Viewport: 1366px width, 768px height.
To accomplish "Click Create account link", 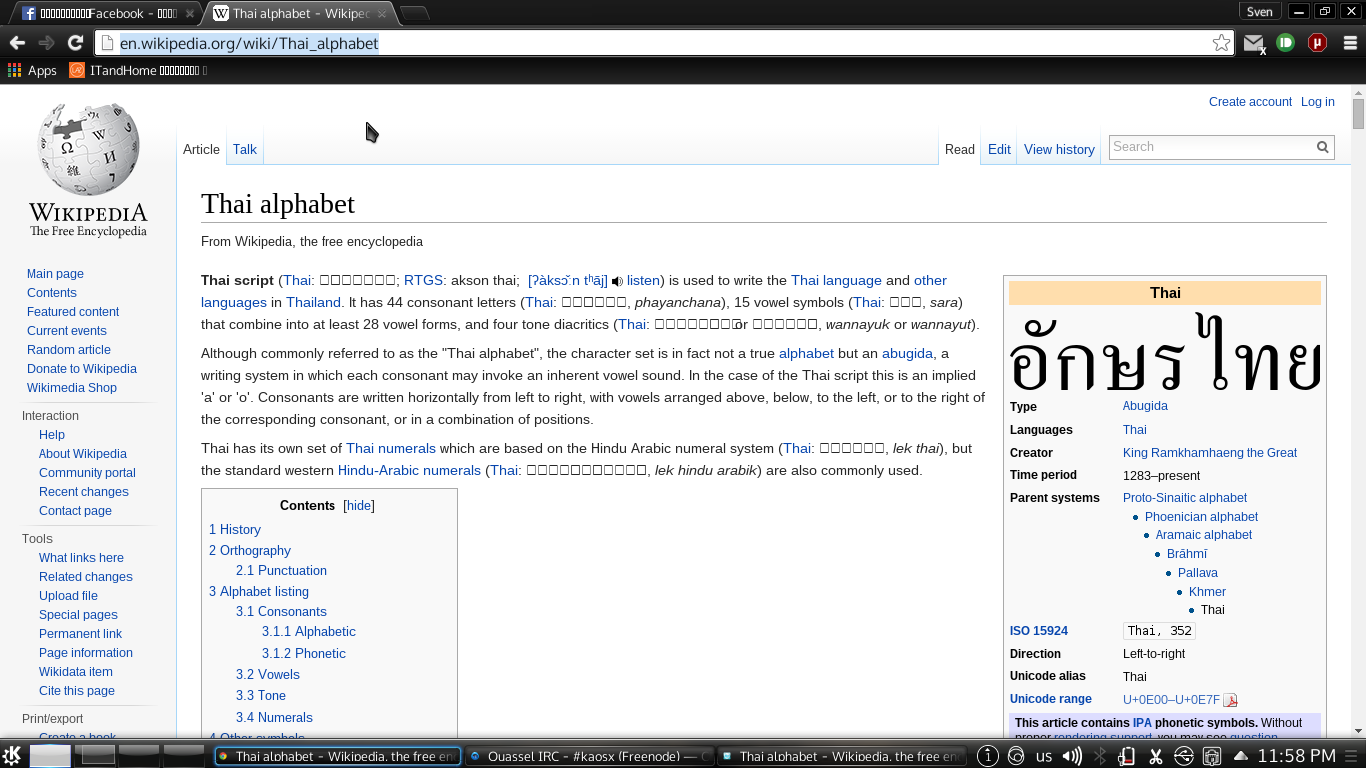I will click(1250, 102).
